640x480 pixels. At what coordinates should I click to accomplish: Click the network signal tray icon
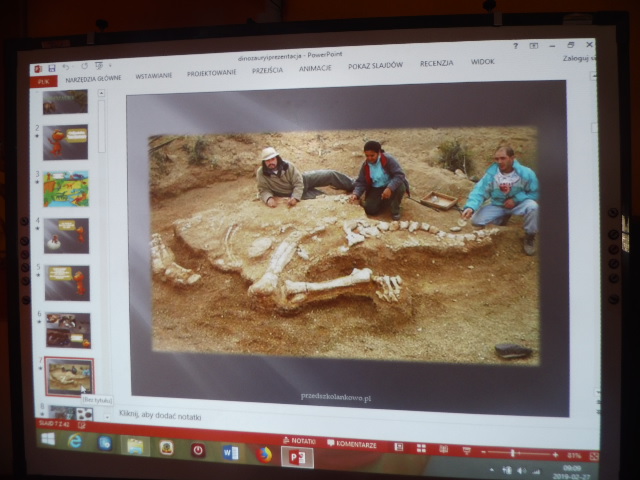(x=537, y=472)
